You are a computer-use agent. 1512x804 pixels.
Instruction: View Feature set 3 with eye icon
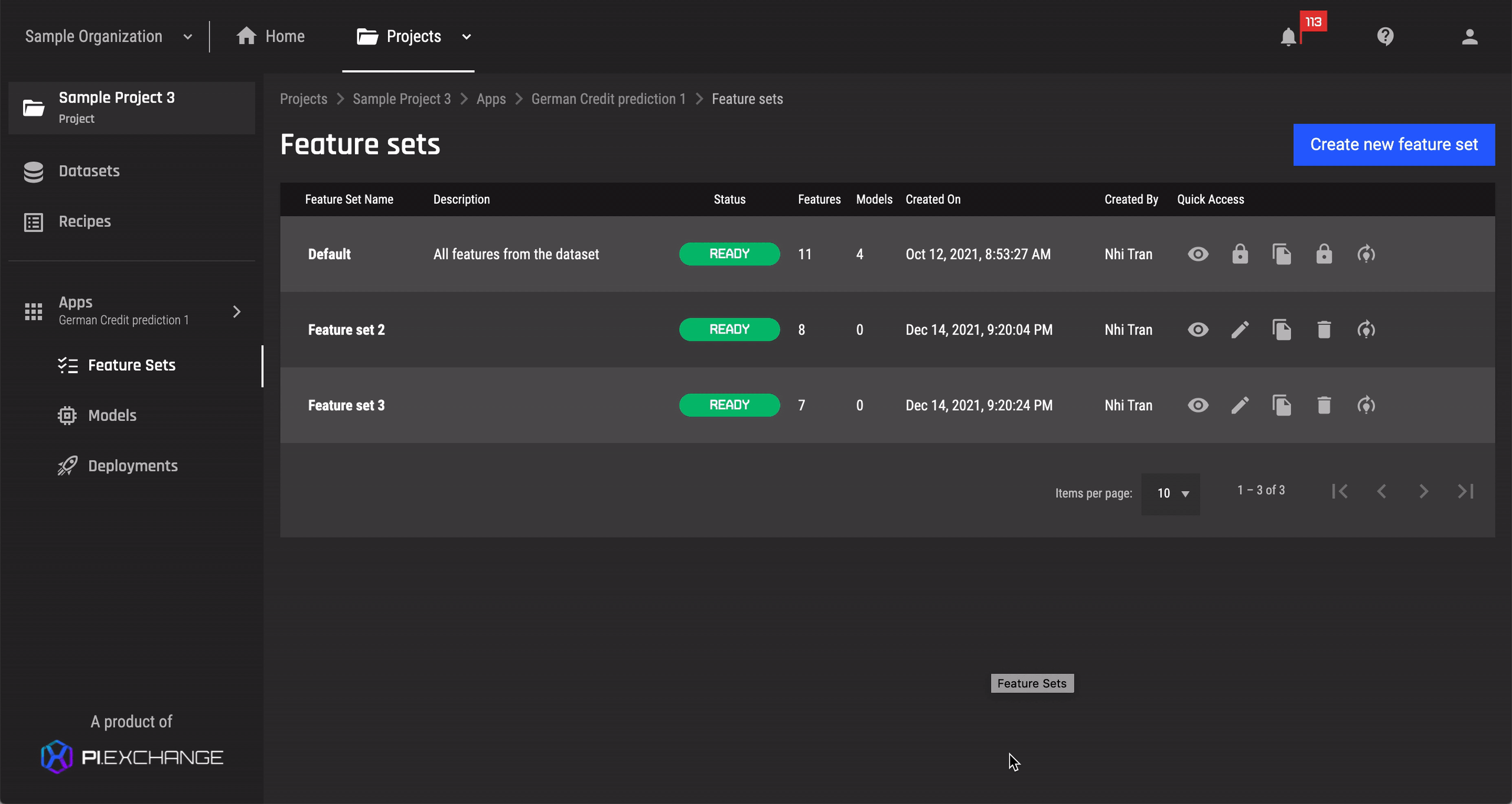[1198, 406]
